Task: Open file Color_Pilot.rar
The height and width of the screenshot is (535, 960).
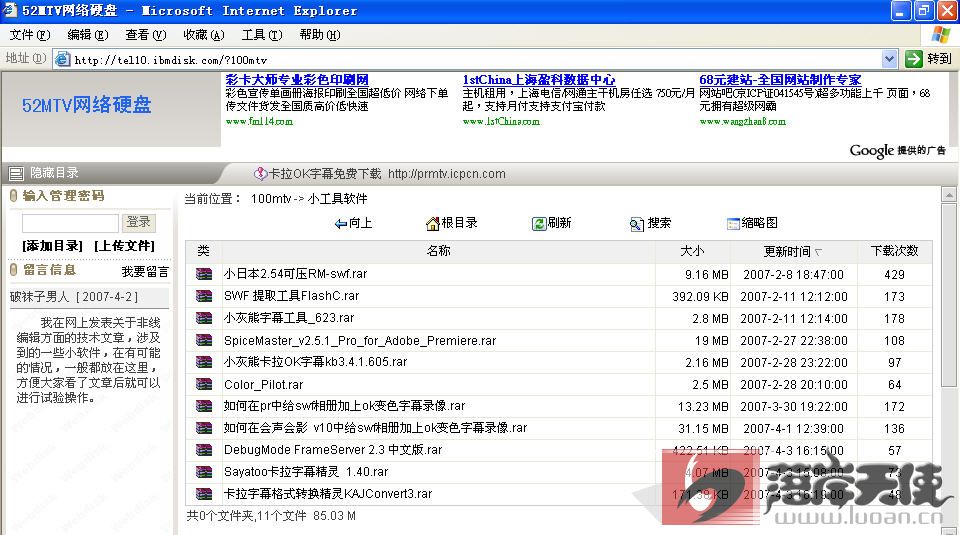Action: click(x=264, y=385)
